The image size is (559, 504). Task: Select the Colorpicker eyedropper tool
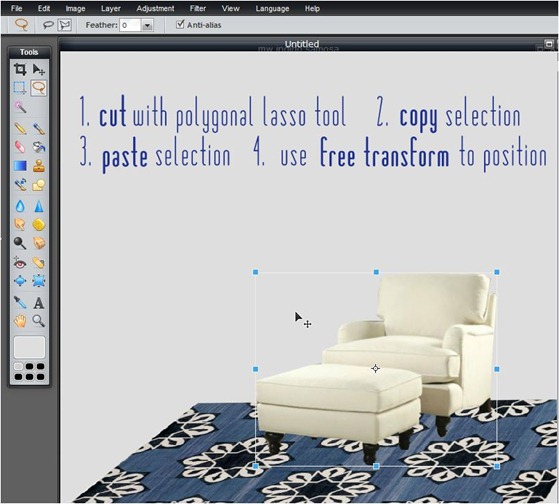point(20,303)
